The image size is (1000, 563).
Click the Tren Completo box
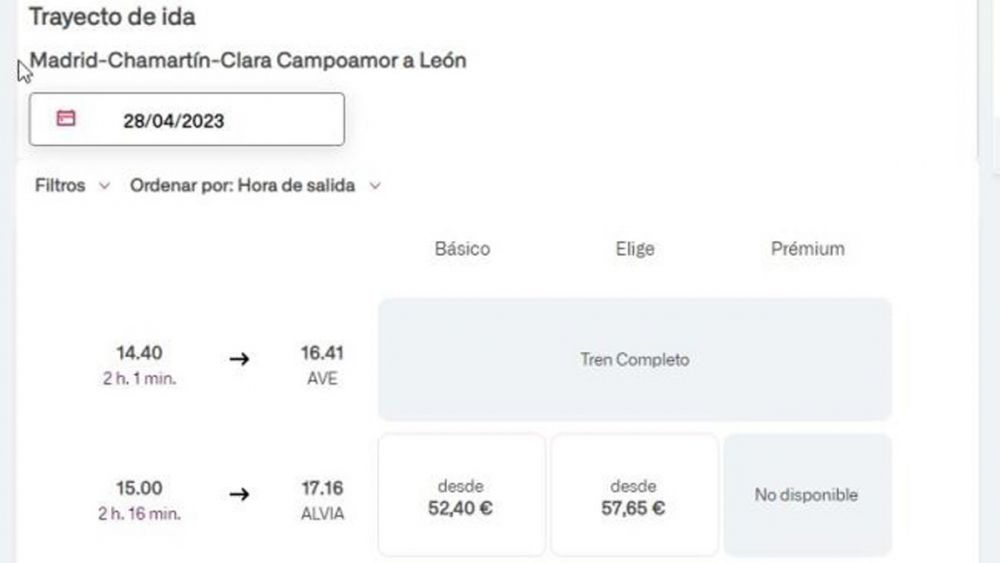click(635, 360)
